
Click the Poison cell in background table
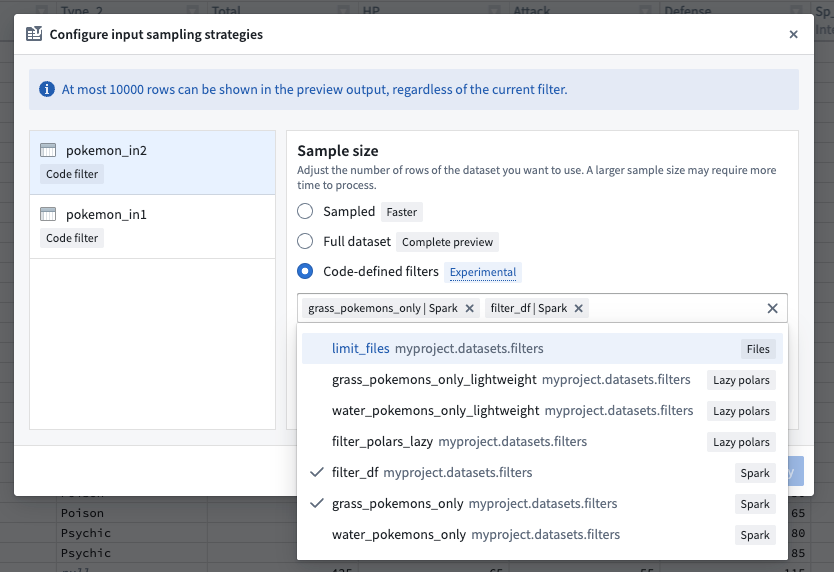coord(82,513)
